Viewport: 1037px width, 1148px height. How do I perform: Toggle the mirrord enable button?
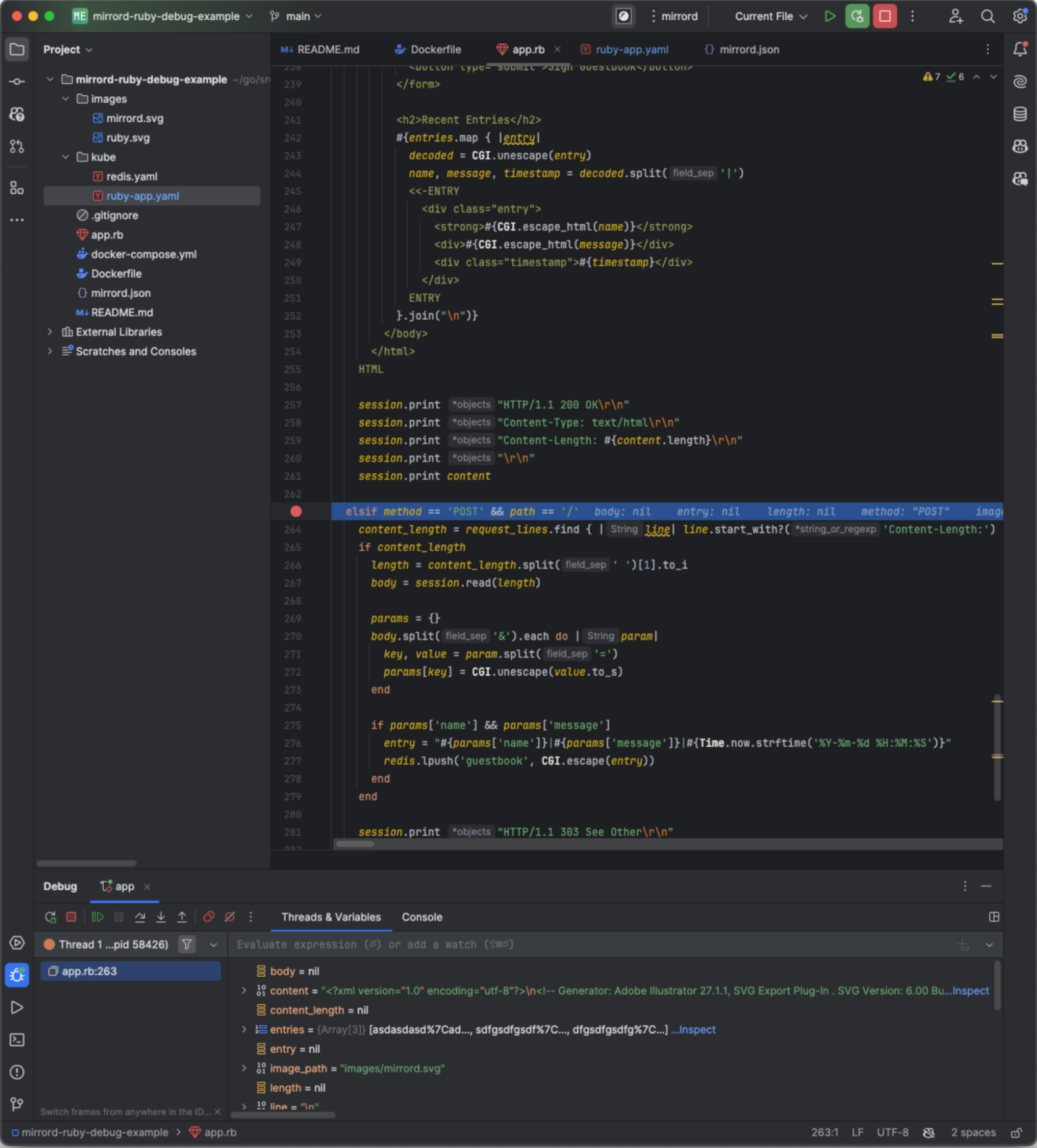[x=624, y=17]
